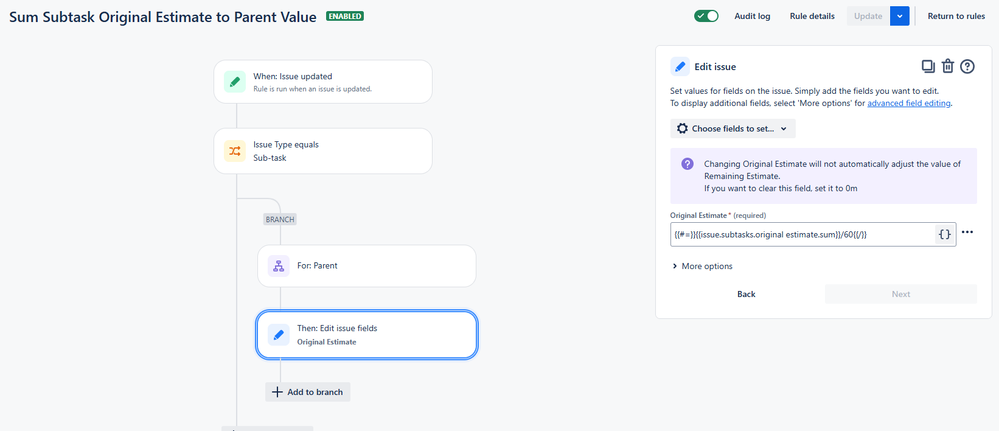Viewport: 999px width, 431px height.
Task: Open the Audit log tab
Action: [751, 16]
